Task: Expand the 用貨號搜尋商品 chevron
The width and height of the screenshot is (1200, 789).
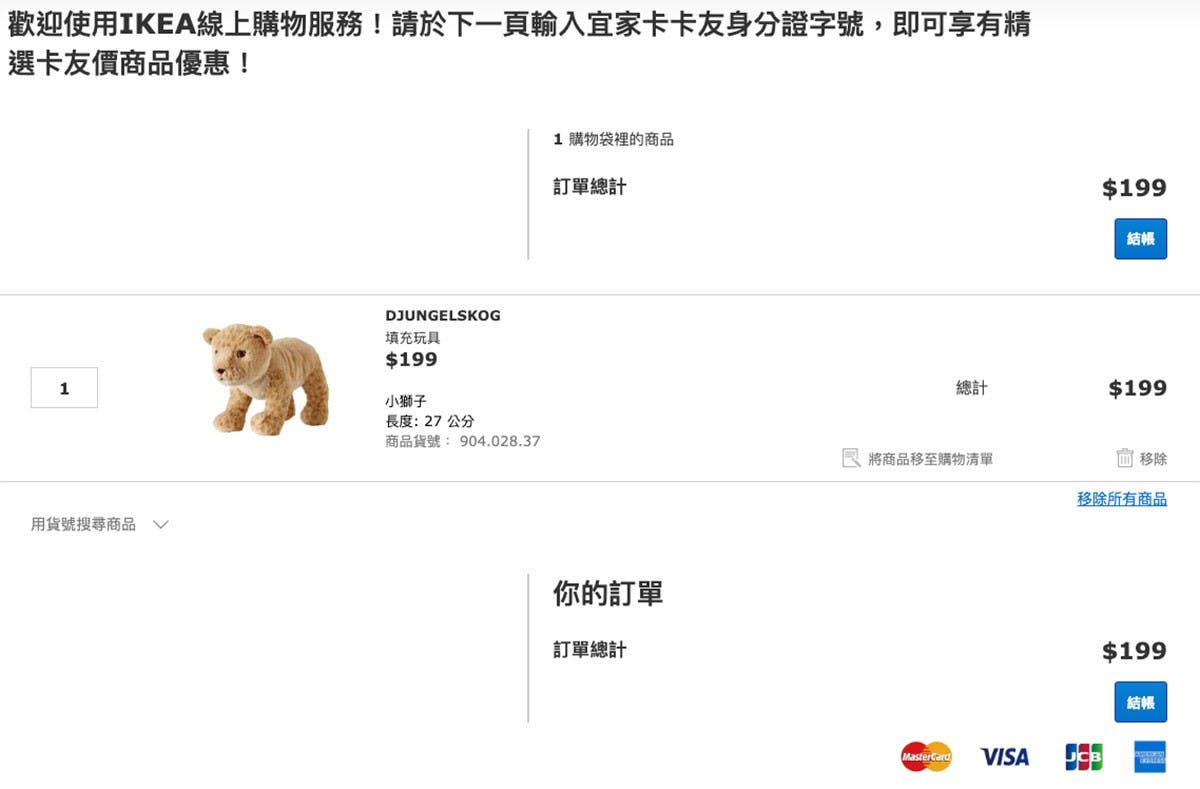Action: (161, 524)
